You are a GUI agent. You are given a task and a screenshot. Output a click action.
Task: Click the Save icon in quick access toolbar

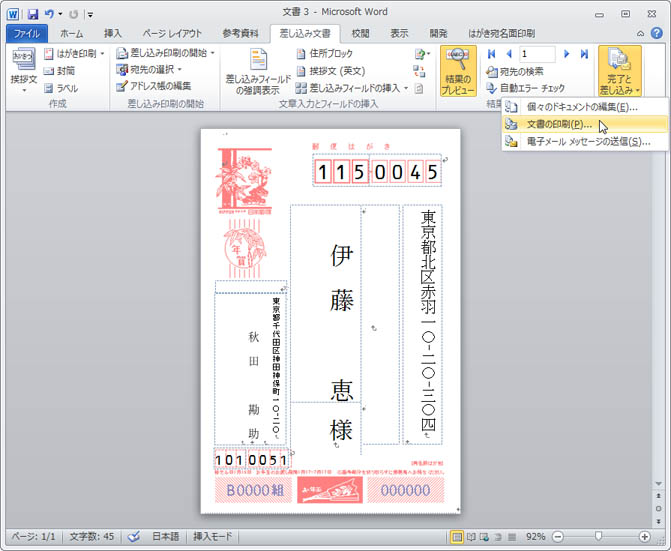coord(33,14)
